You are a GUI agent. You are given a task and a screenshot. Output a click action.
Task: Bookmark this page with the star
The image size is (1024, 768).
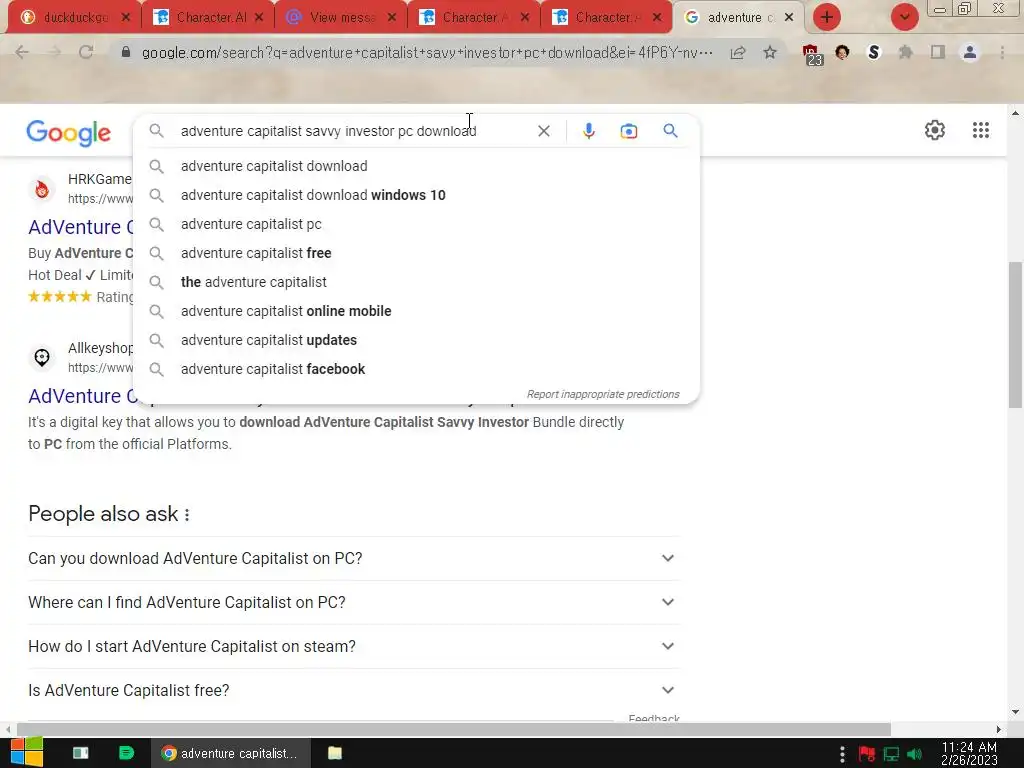click(770, 52)
